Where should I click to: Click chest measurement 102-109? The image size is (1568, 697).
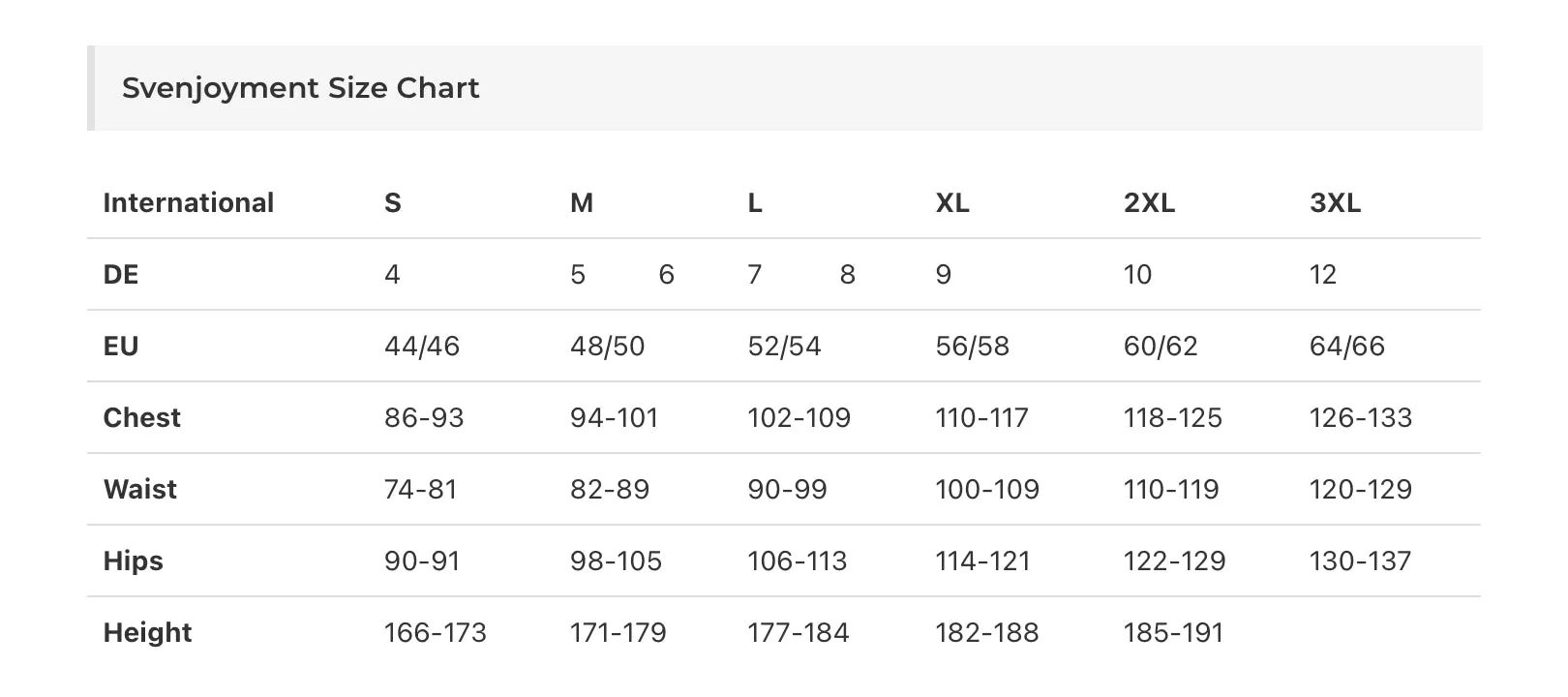tap(799, 417)
